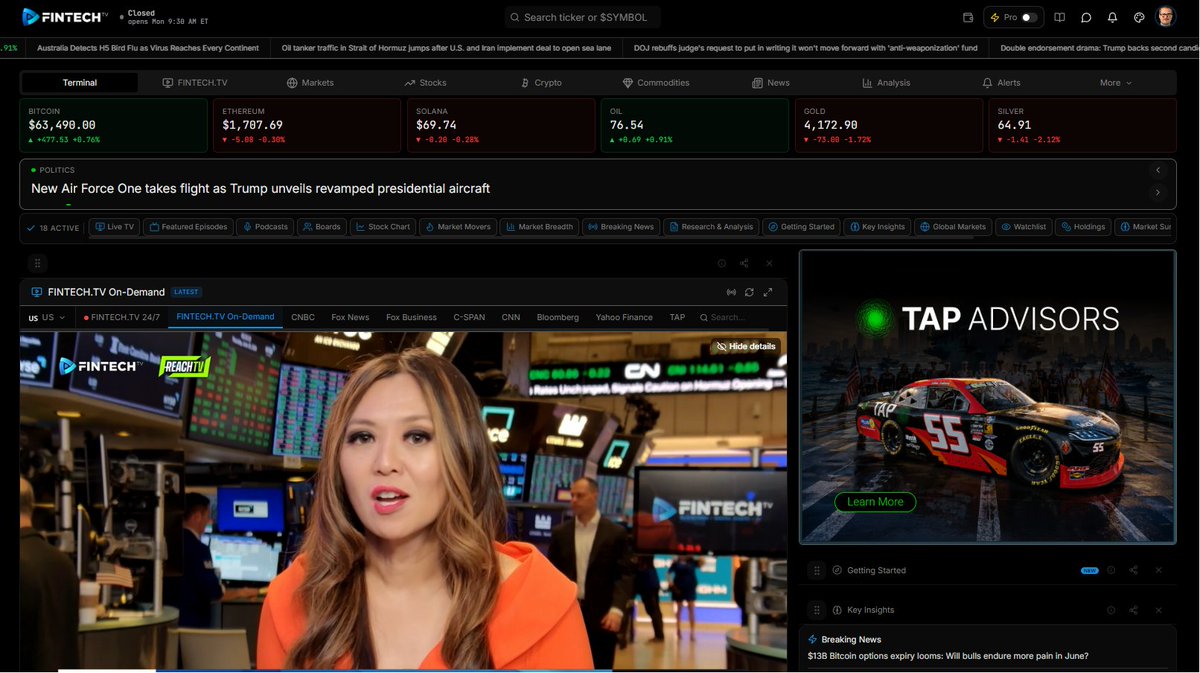Toggle the Market Breadth widget chip
This screenshot has width=1200, height=673.
pyautogui.click(x=539, y=227)
